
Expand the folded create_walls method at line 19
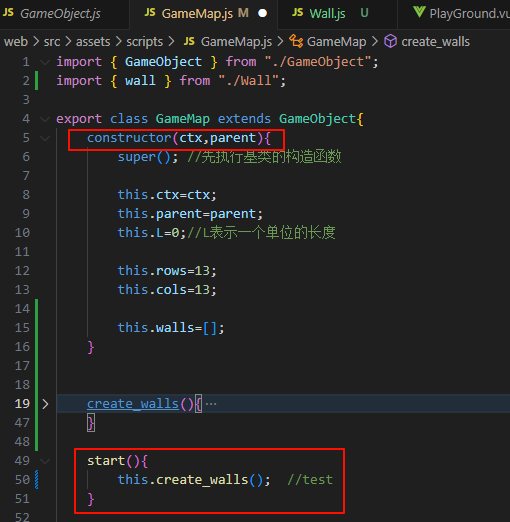(x=45, y=404)
